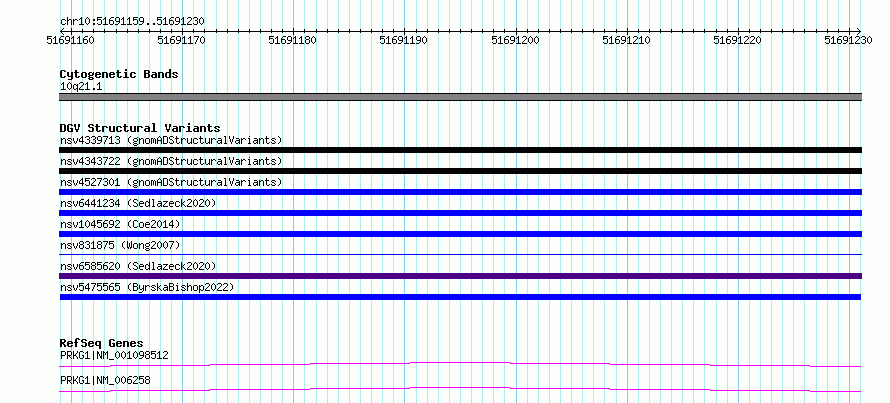The image size is (890, 403).
Task: Open variant nsv4343722 label
Action: pyautogui.click(x=171, y=161)
